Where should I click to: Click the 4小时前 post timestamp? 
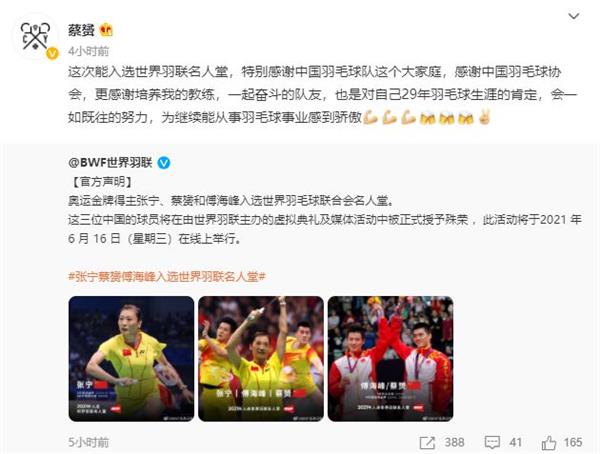(88, 51)
